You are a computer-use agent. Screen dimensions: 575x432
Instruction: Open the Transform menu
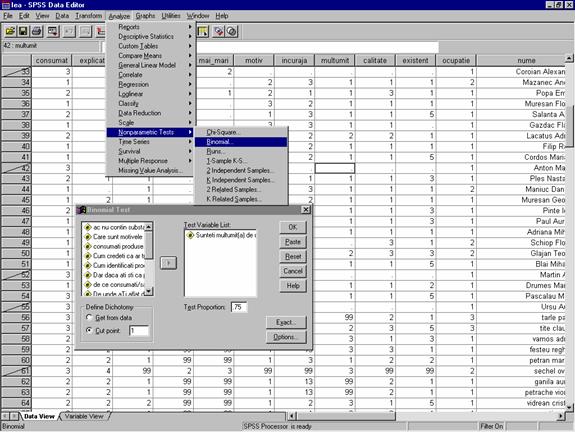(x=89, y=16)
